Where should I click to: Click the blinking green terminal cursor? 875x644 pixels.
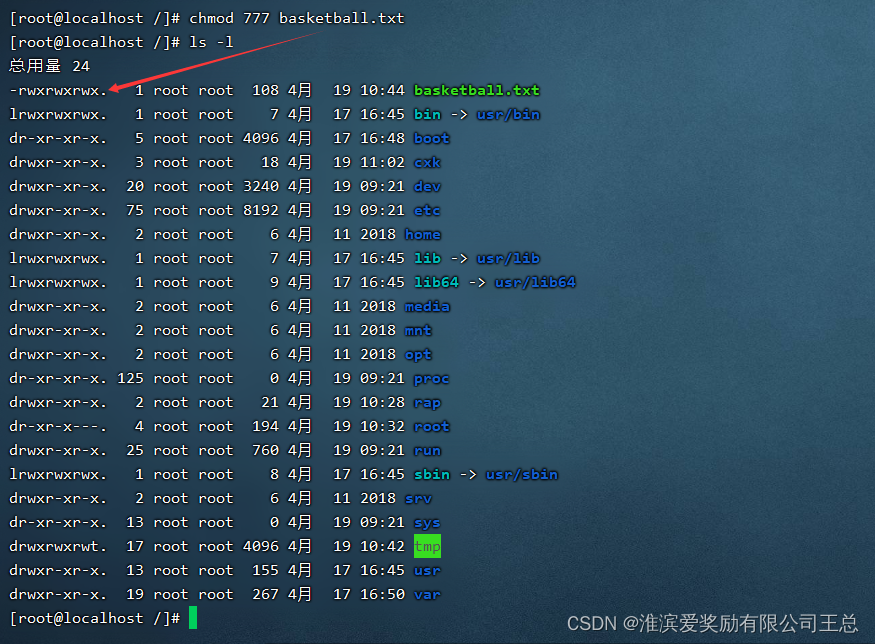pos(191,618)
